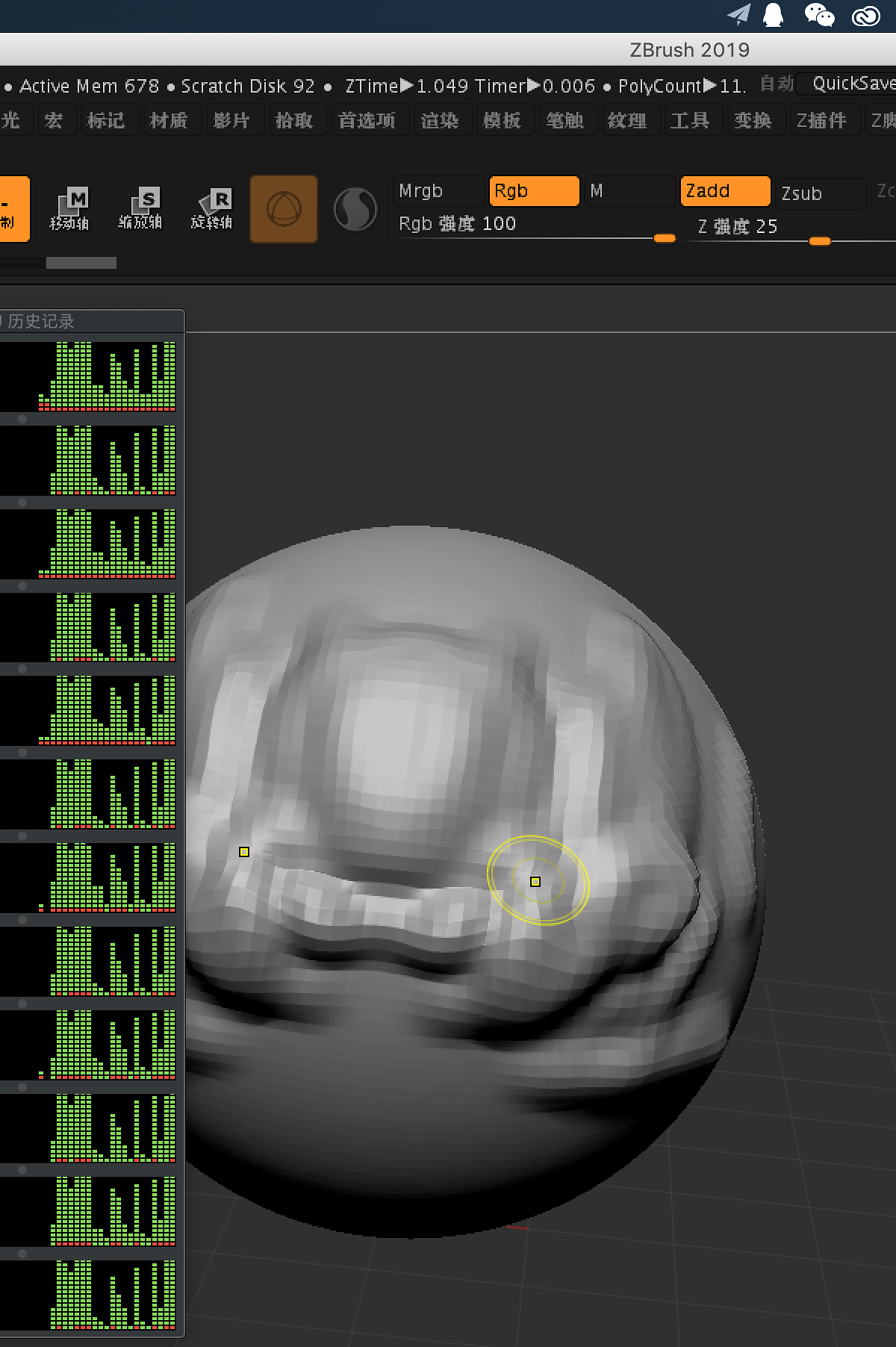Toggle the Rgb paint mode

click(x=534, y=191)
